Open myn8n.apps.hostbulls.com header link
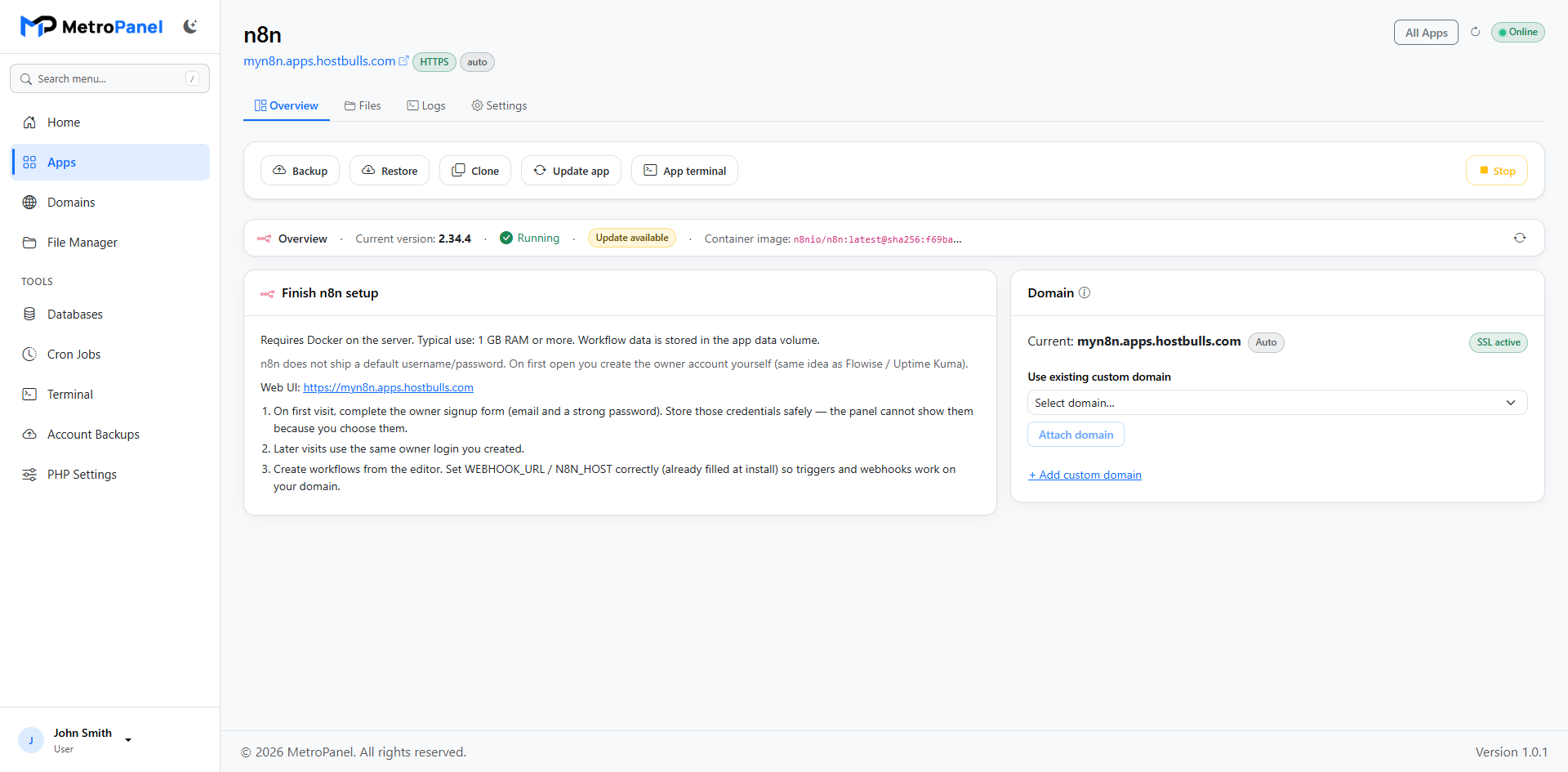This screenshot has height=772, width=1568. click(319, 61)
